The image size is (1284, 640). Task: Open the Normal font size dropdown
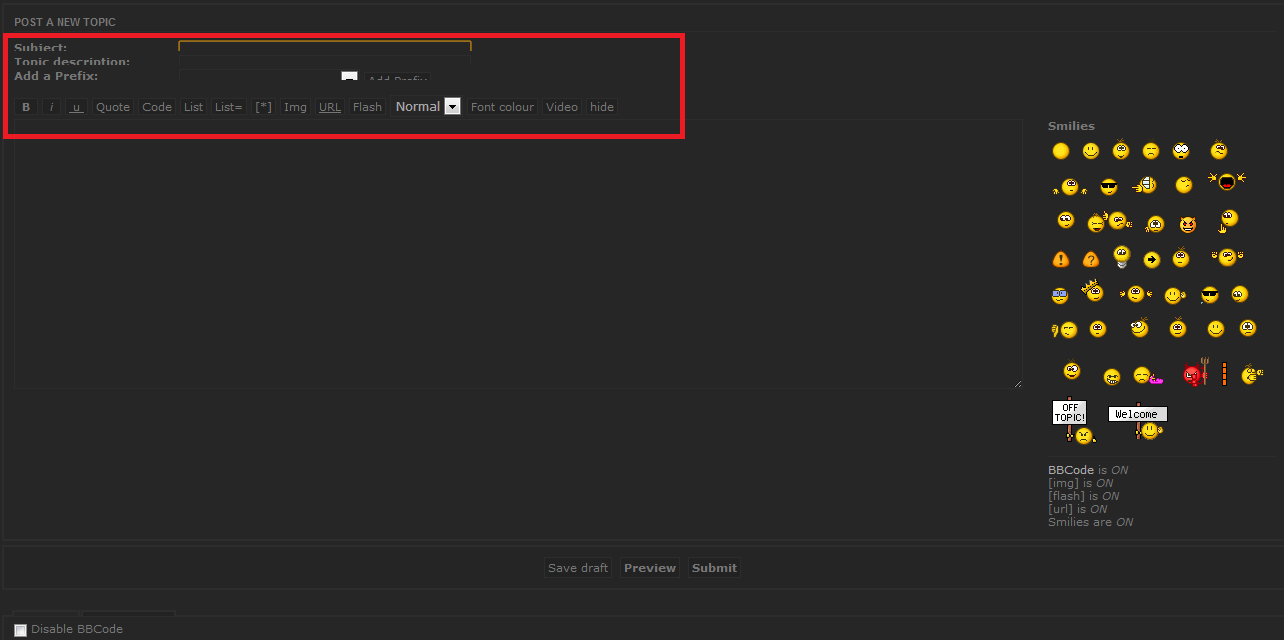click(x=427, y=106)
